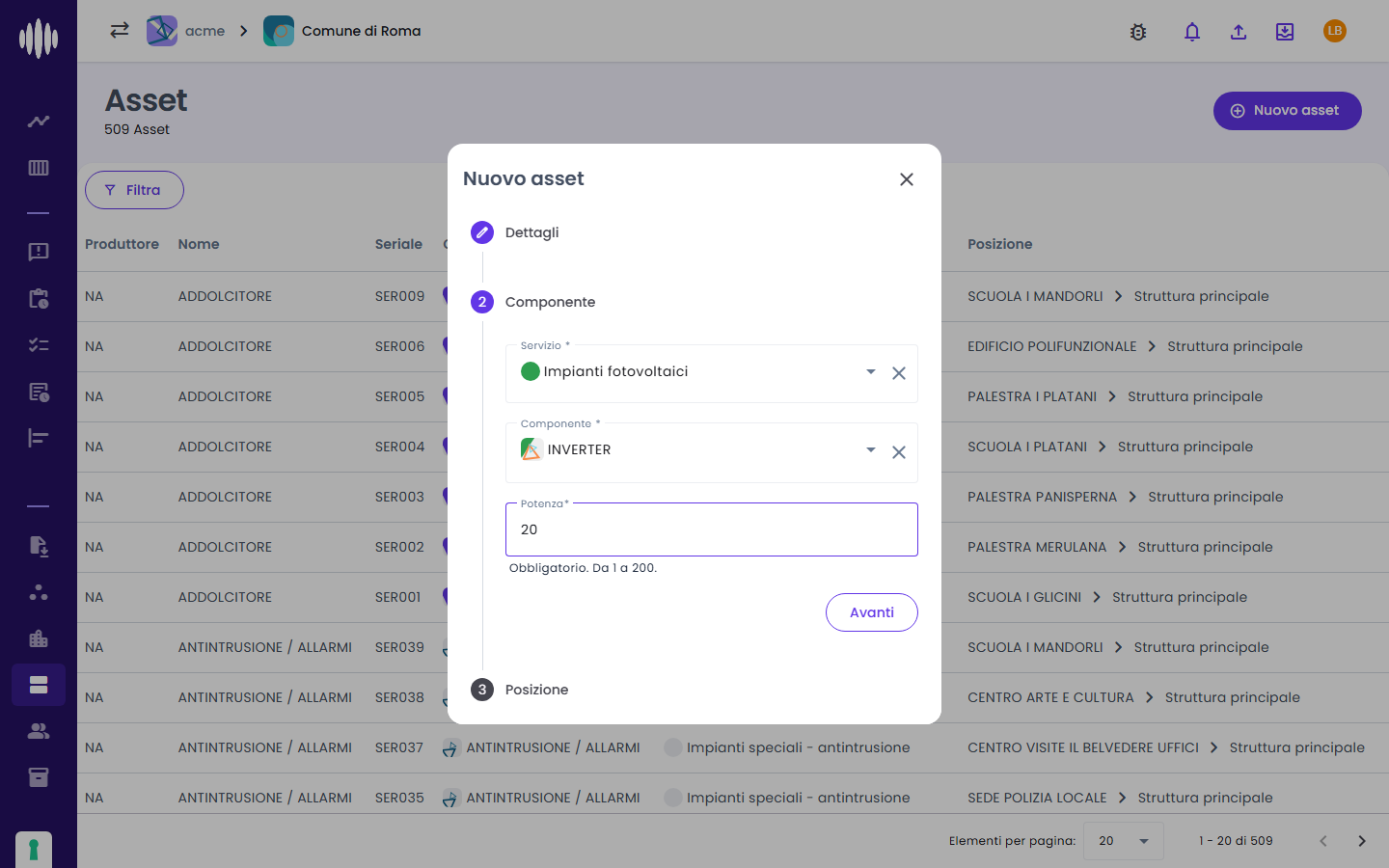
Task: Click the trend line icon in the sidebar
Action: click(39, 122)
